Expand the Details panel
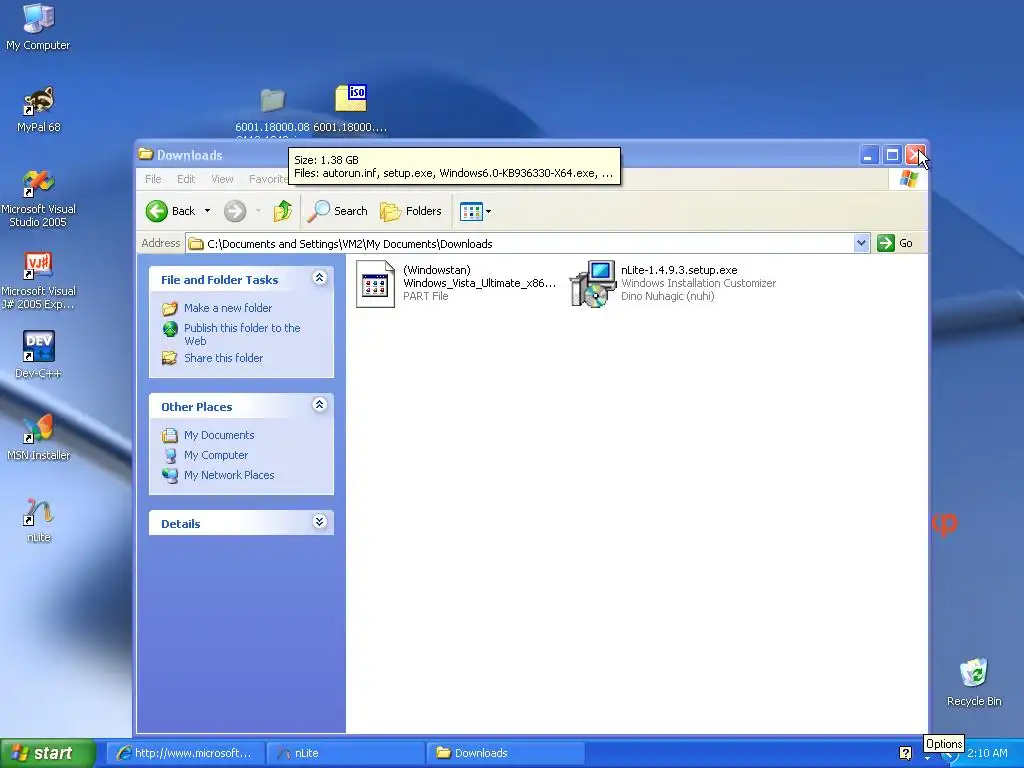This screenshot has height=768, width=1024. (319, 521)
